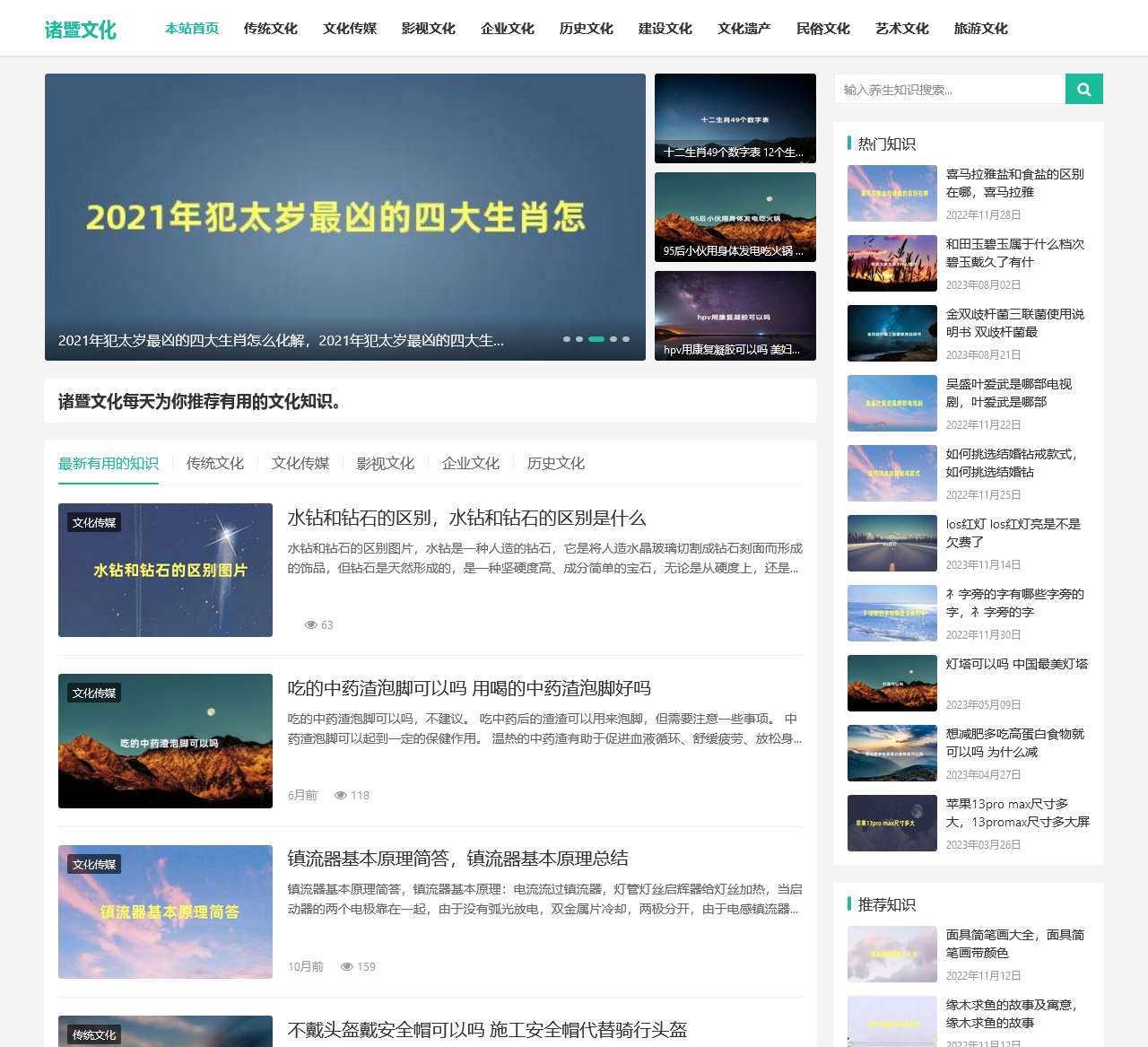1148x1047 pixels.
Task: Open hot article 如何挑选结婚钻戒款式
Action: [x=1012, y=463]
